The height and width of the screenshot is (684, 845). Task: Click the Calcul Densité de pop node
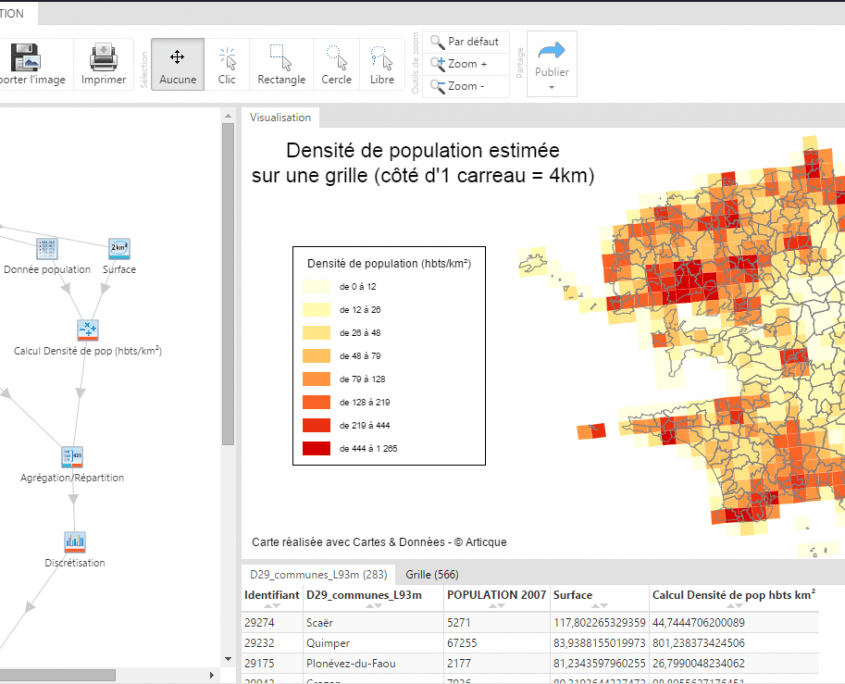click(x=88, y=330)
